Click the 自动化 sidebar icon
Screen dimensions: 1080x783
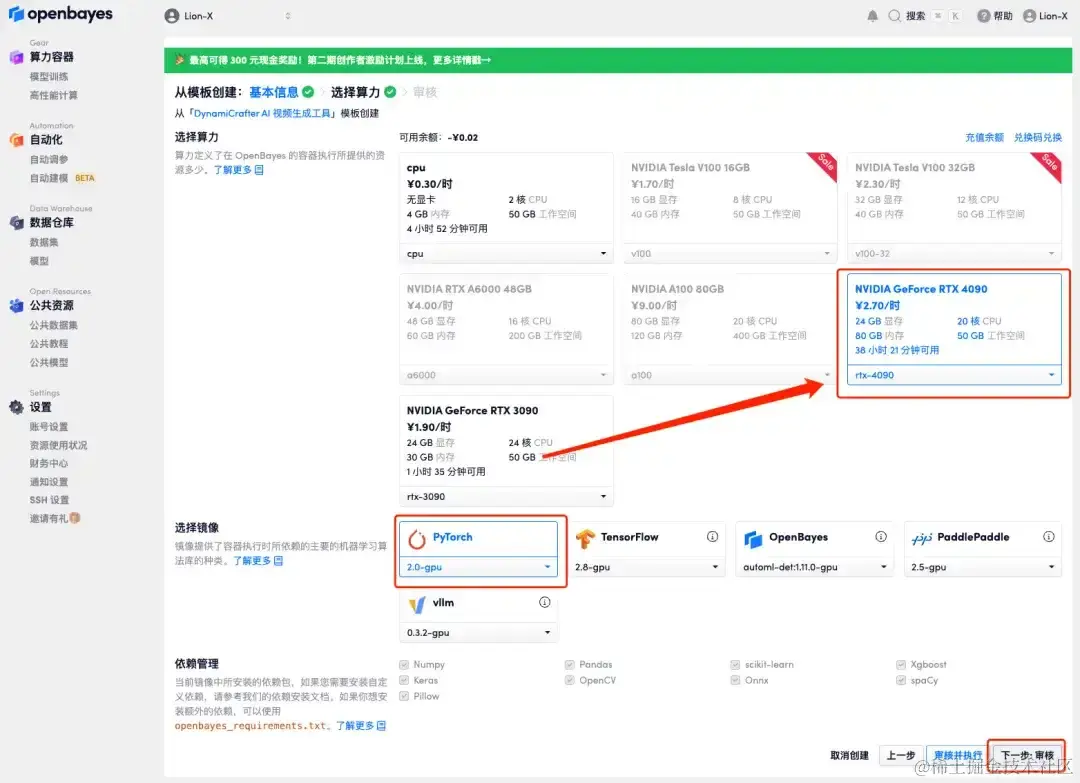[x=17, y=140]
